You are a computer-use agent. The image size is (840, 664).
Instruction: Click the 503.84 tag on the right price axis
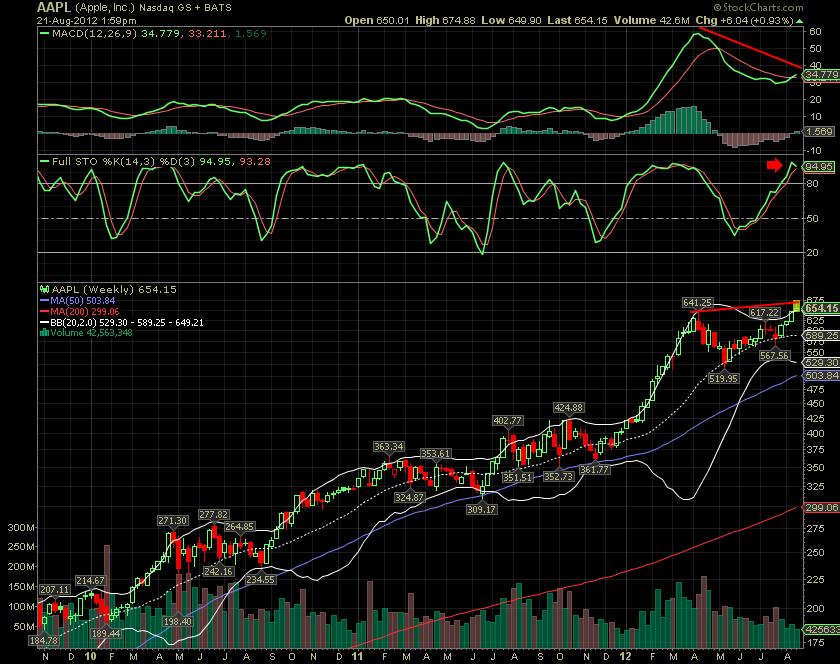tap(822, 375)
